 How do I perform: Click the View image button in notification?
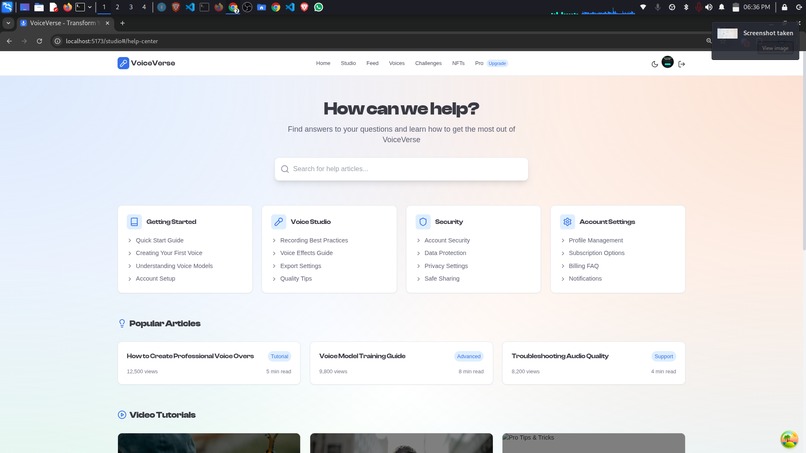(x=775, y=48)
